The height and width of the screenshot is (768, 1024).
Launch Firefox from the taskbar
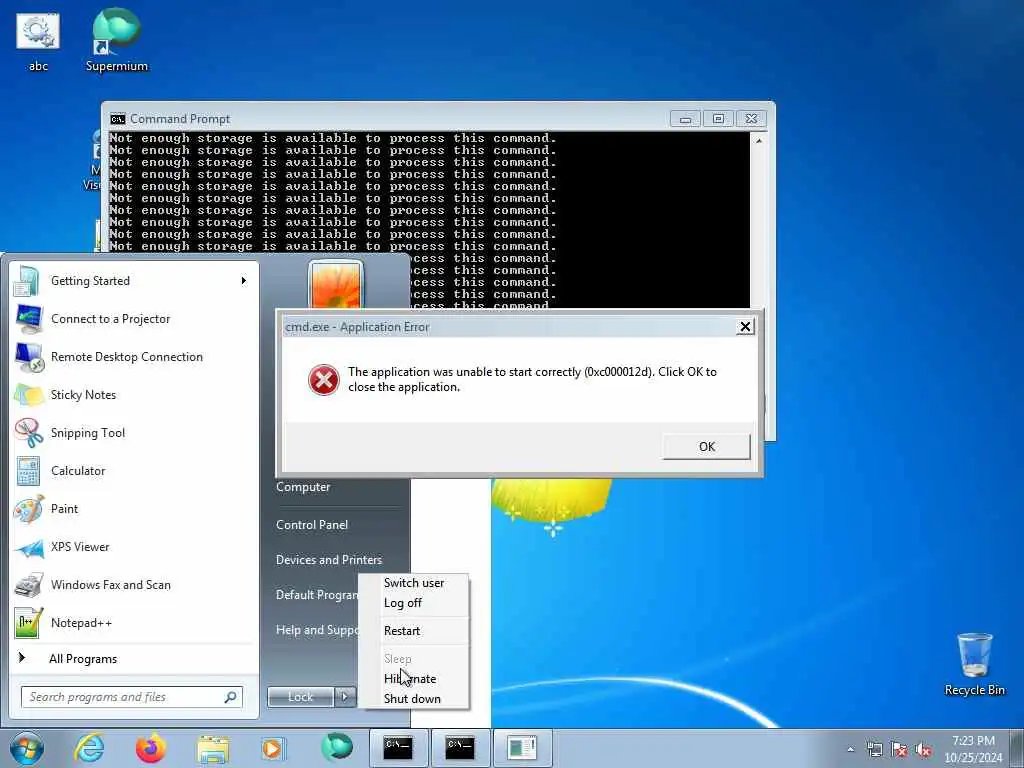coord(151,748)
